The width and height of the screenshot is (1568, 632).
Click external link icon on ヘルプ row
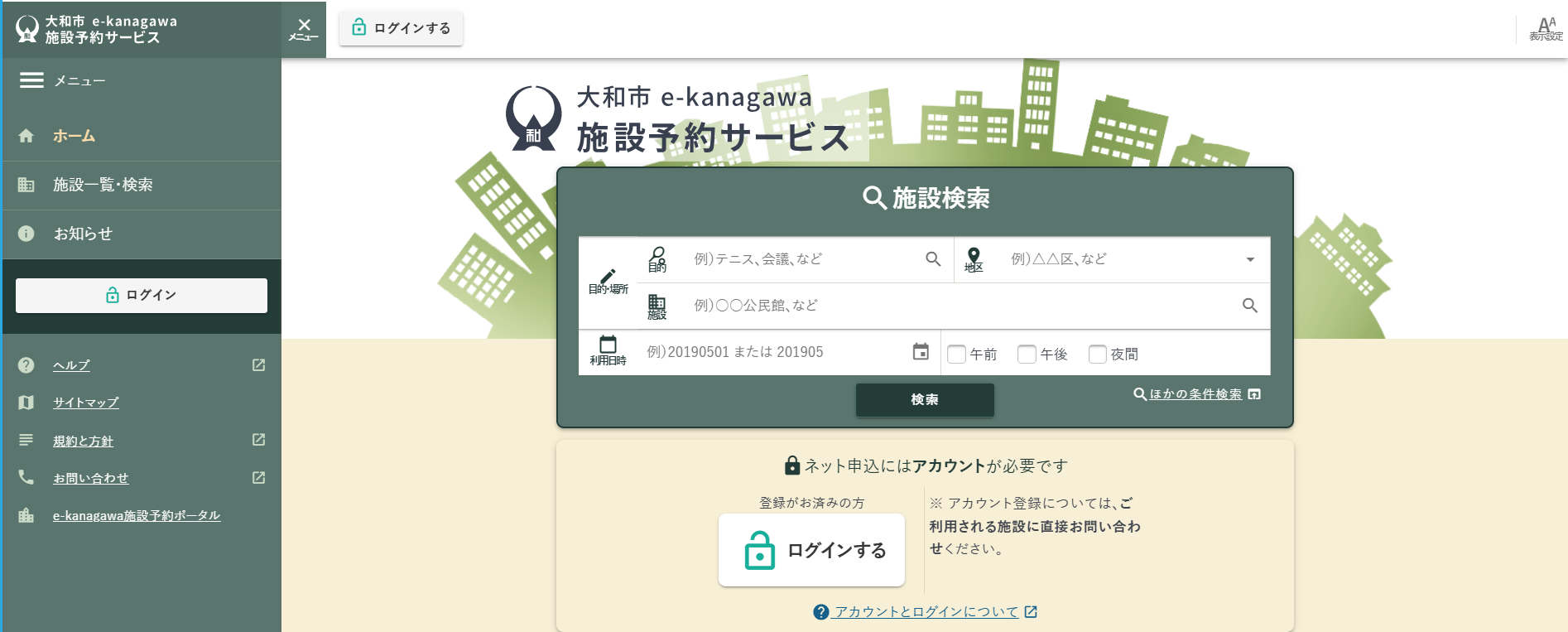pyautogui.click(x=259, y=365)
